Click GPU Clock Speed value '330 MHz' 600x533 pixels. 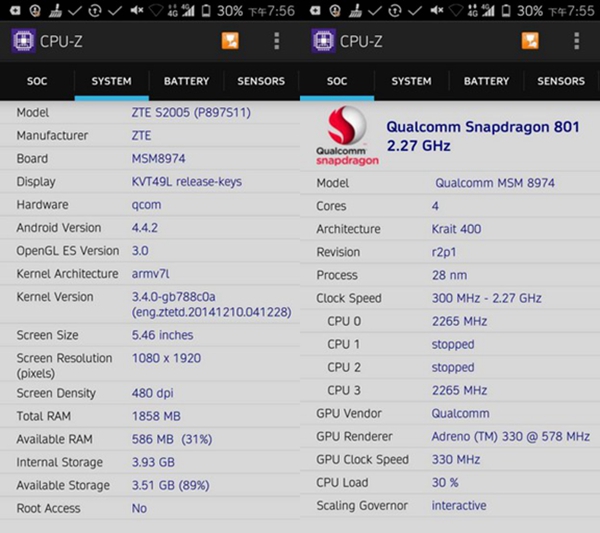point(456,459)
